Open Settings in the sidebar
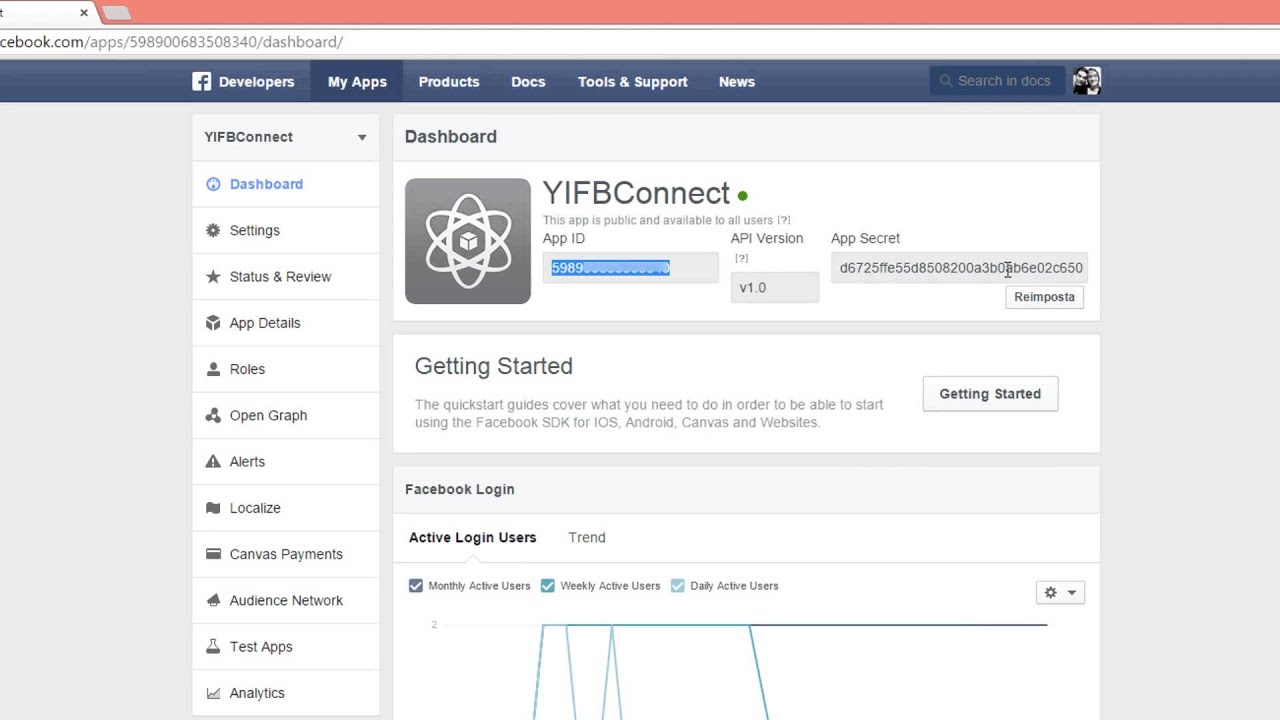The height and width of the screenshot is (720, 1280). click(286, 230)
